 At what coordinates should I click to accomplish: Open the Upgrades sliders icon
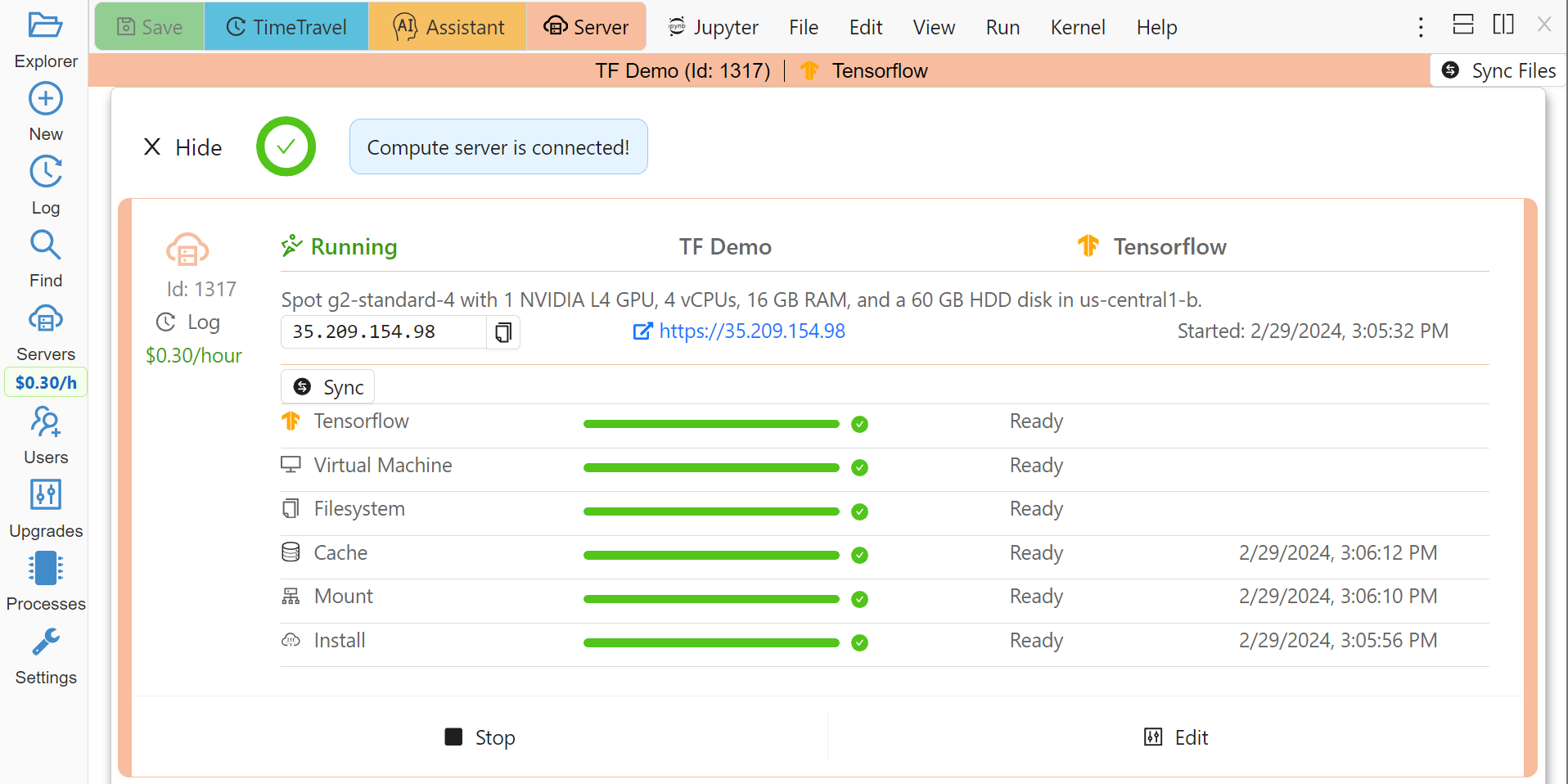pos(45,495)
